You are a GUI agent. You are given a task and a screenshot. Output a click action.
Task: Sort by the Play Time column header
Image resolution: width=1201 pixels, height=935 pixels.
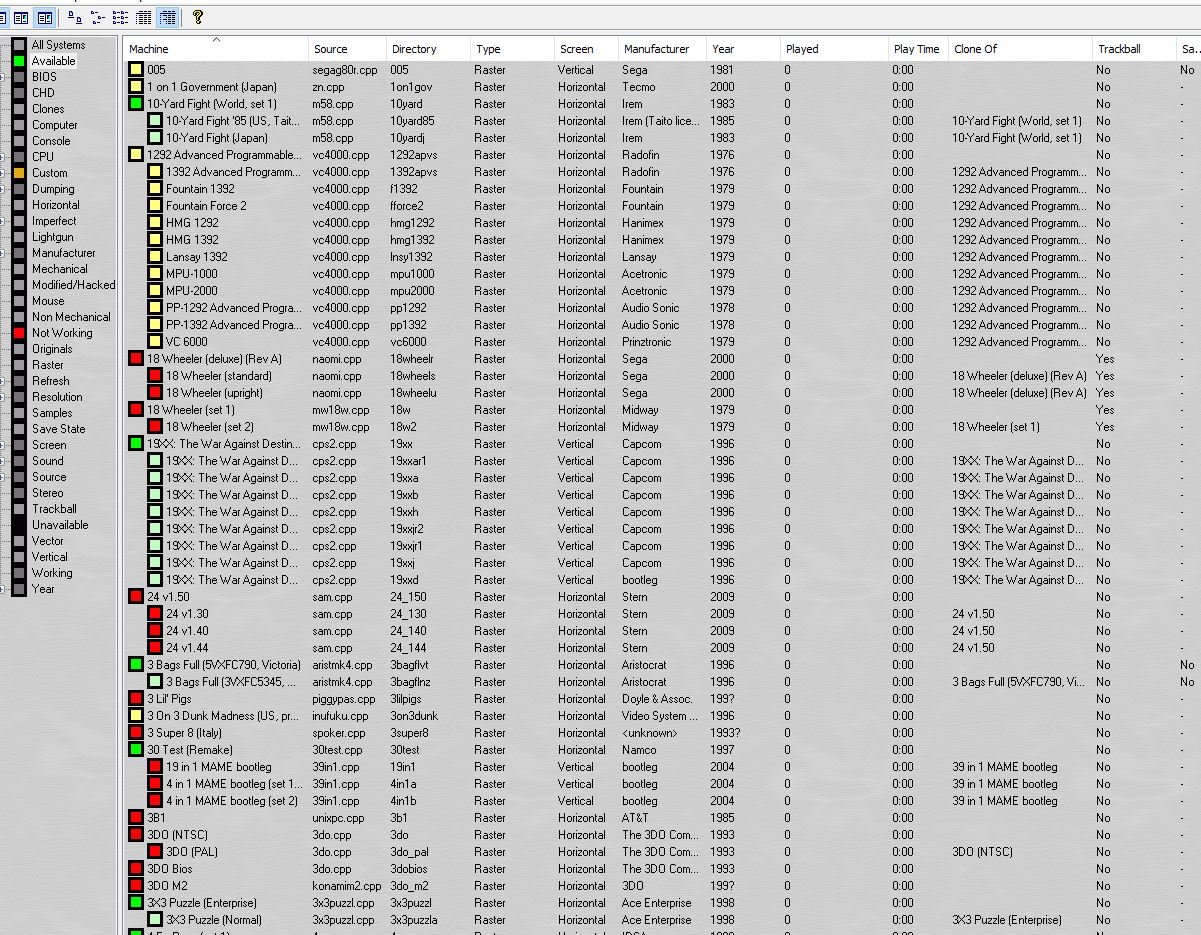(918, 49)
